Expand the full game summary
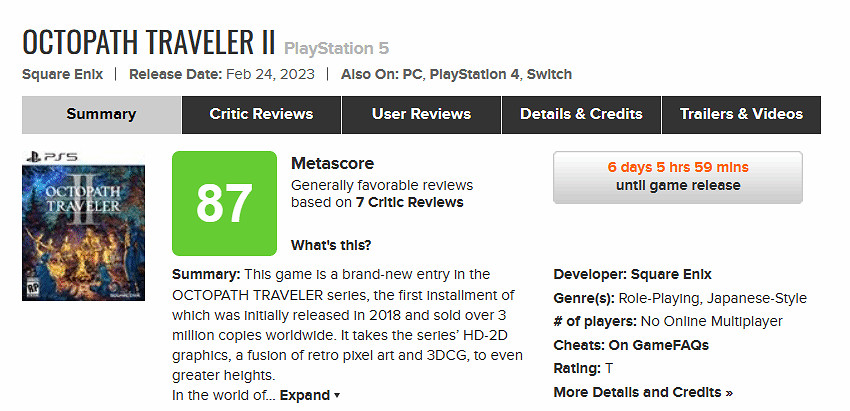Image resolution: width=850 pixels, height=411 pixels. coord(309,396)
